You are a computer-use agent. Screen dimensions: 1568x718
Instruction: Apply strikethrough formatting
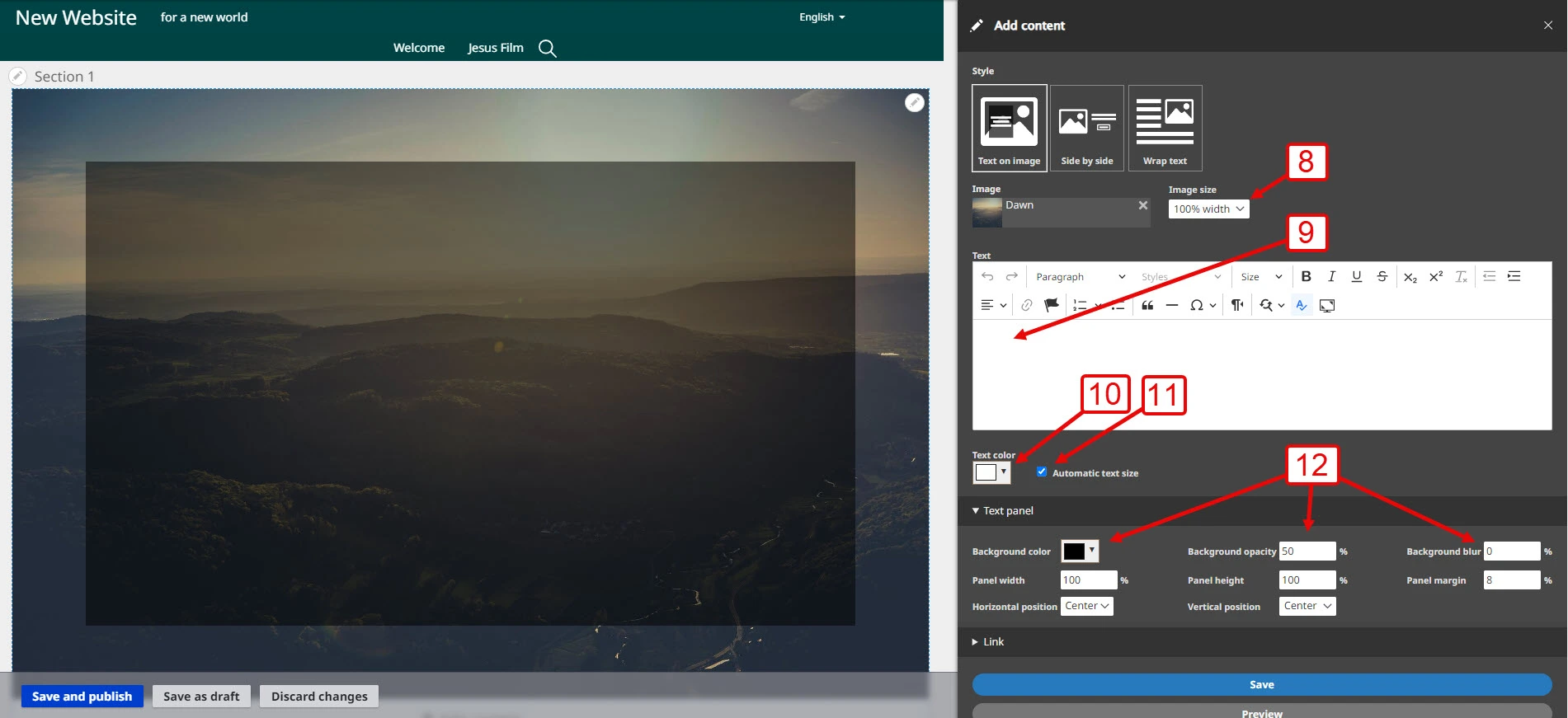1382,277
